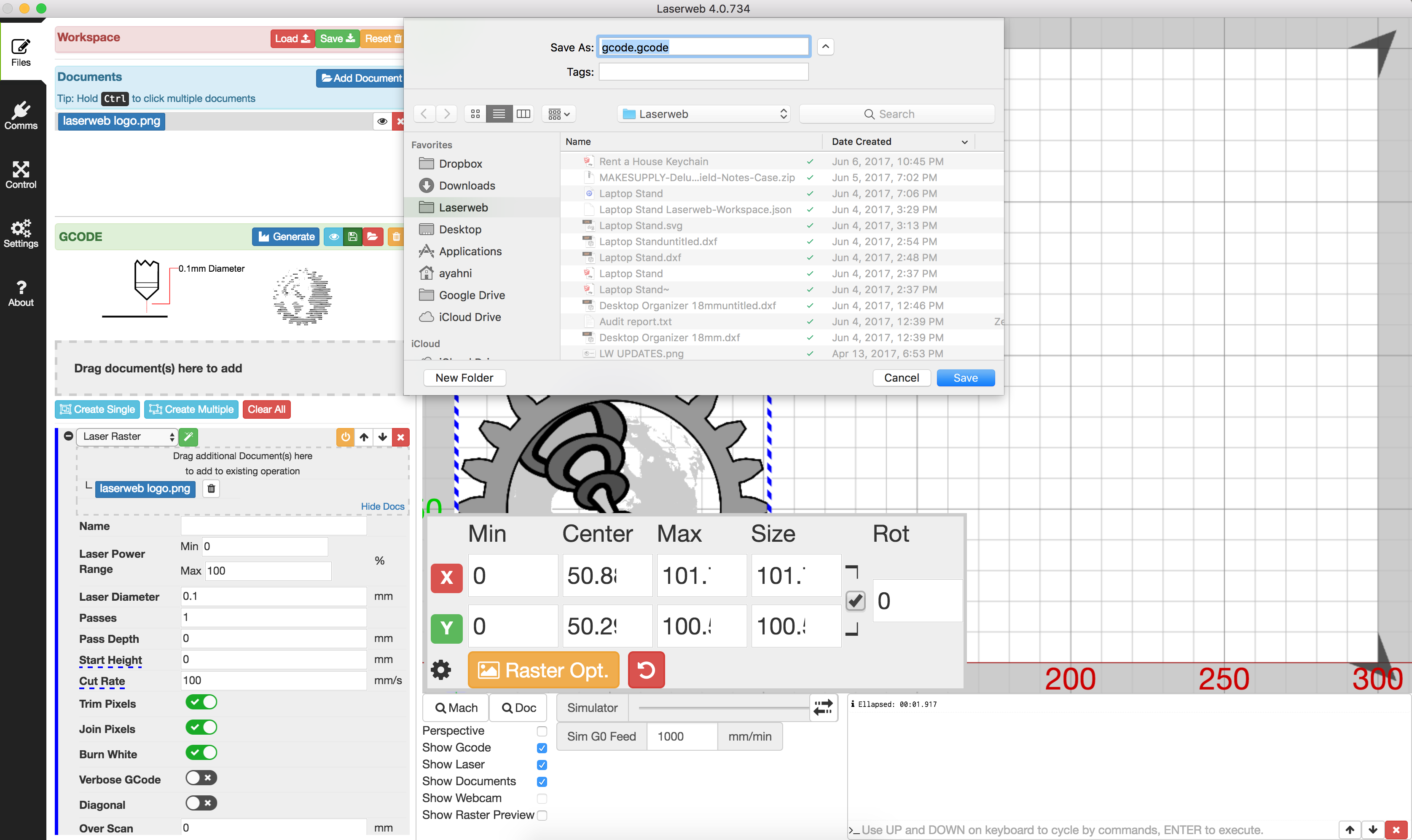Enable the Diagonal switch
This screenshot has height=840, width=1412.
(201, 803)
